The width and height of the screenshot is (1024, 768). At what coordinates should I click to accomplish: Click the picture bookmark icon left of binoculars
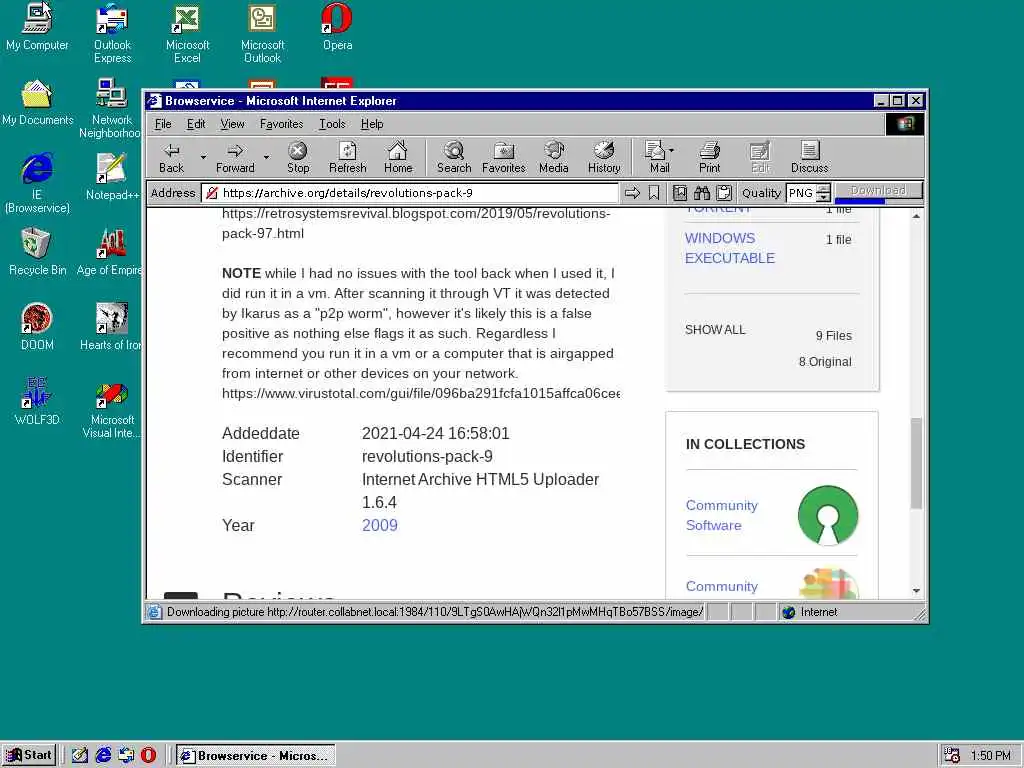(x=680, y=193)
